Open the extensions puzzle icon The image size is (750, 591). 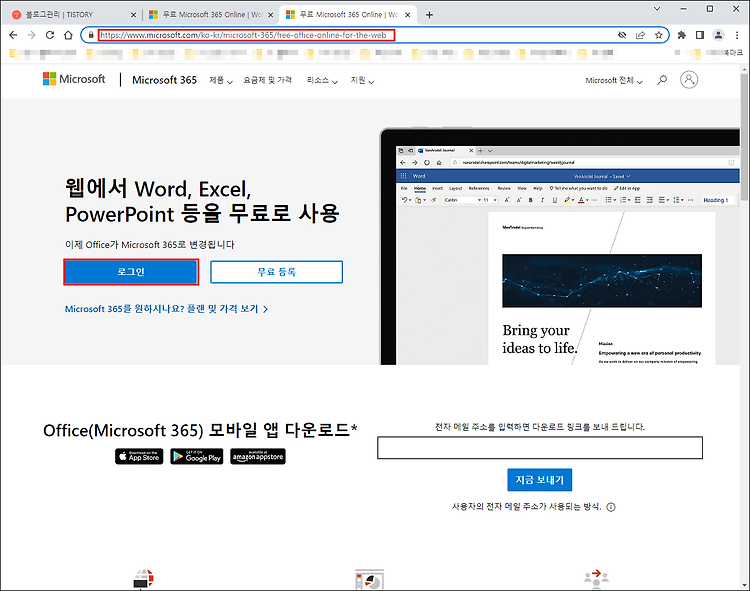point(682,35)
